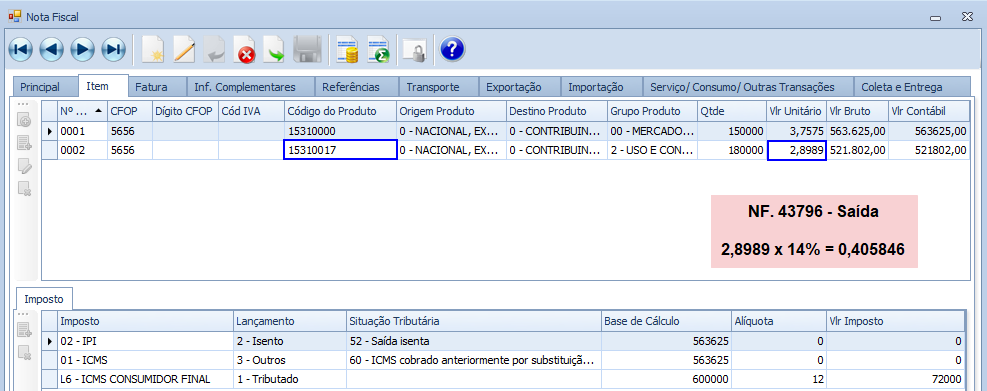Viewport: 987px width, 391px height.
Task: Click product code cell 15310017
Action: (x=340, y=150)
